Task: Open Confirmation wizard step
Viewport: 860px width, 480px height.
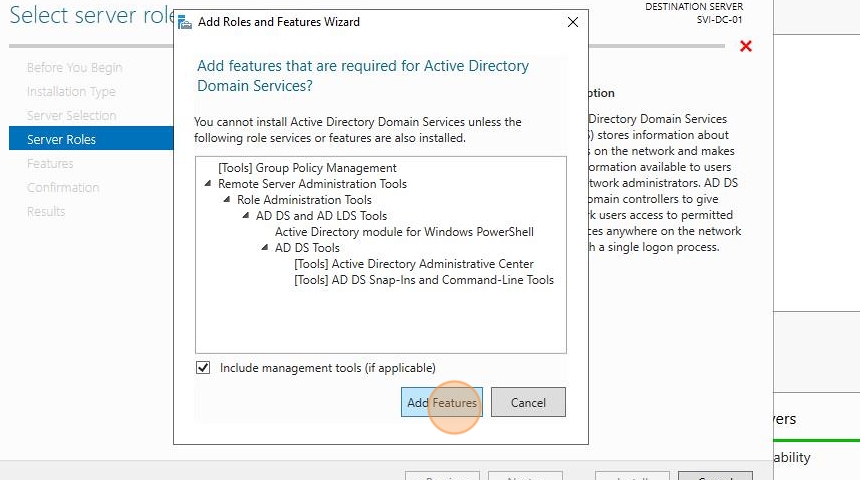Action: [63, 188]
